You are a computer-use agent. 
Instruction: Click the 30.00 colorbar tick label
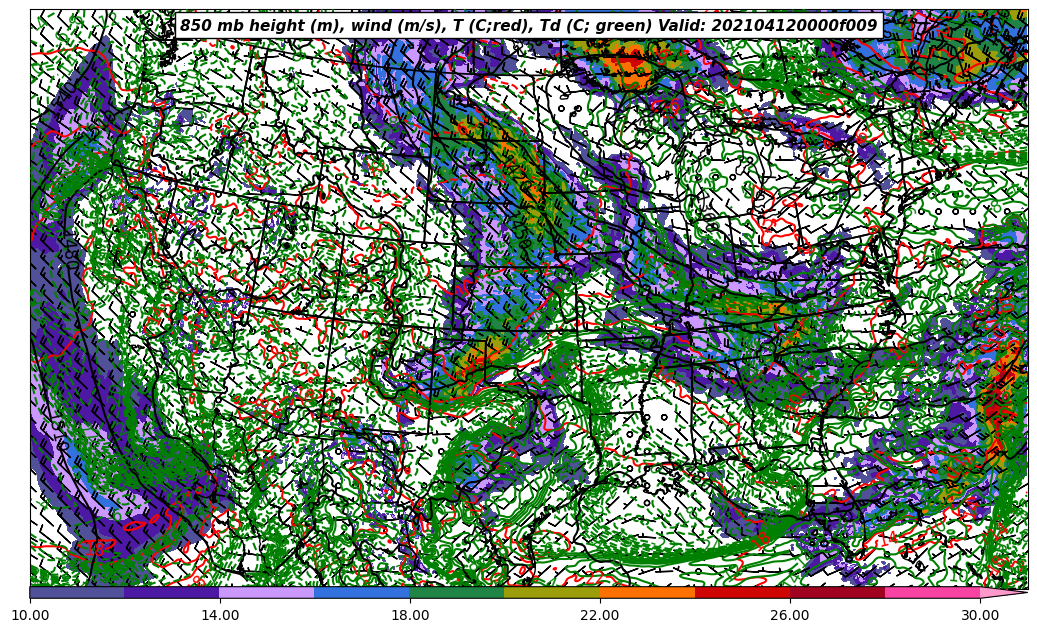pyautogui.click(x=980, y=616)
